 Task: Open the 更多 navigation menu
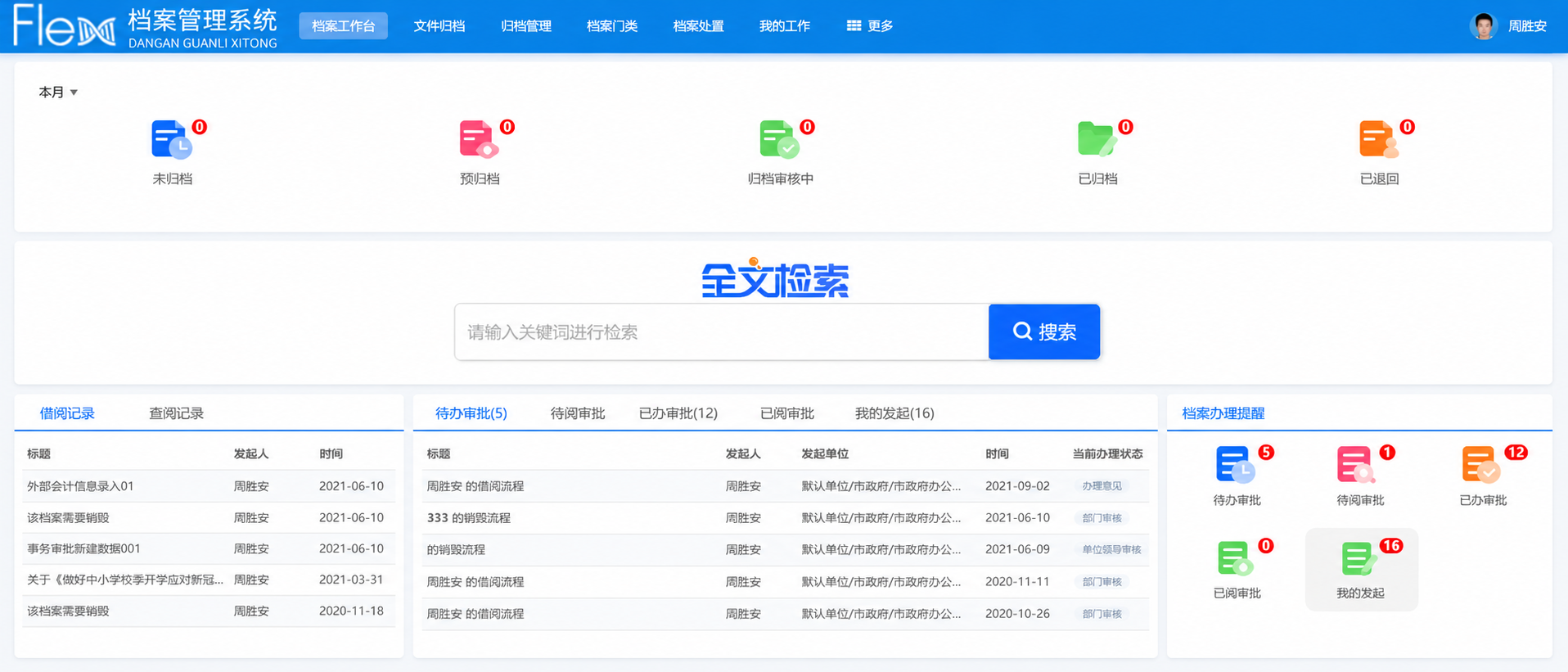pyautogui.click(x=869, y=26)
